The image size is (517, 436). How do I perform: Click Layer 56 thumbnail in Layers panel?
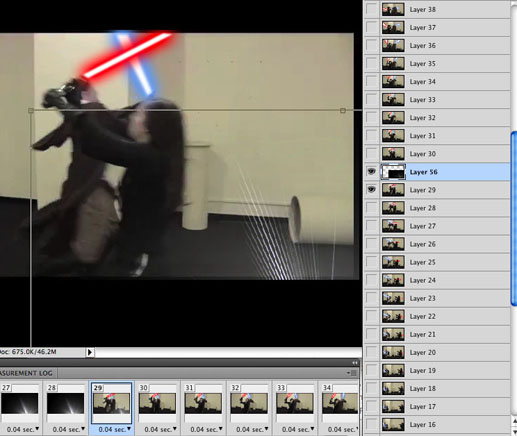click(x=393, y=172)
